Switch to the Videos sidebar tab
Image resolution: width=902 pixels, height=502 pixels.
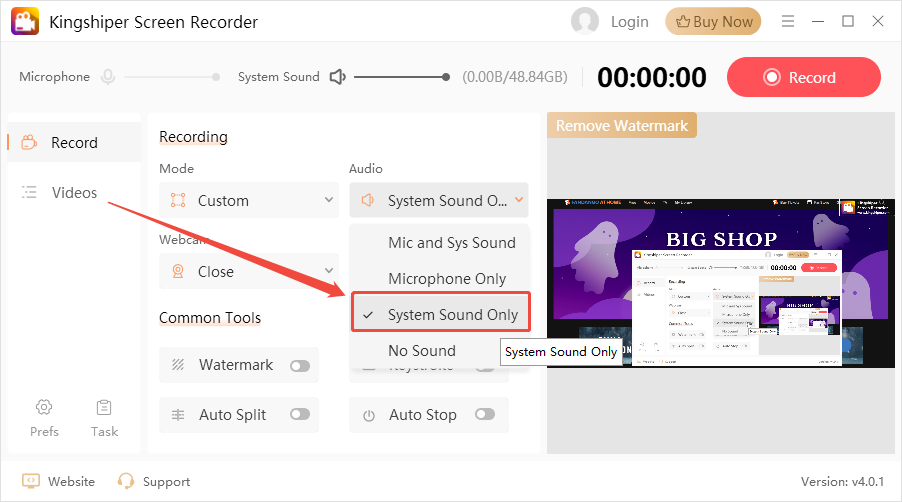point(74,193)
